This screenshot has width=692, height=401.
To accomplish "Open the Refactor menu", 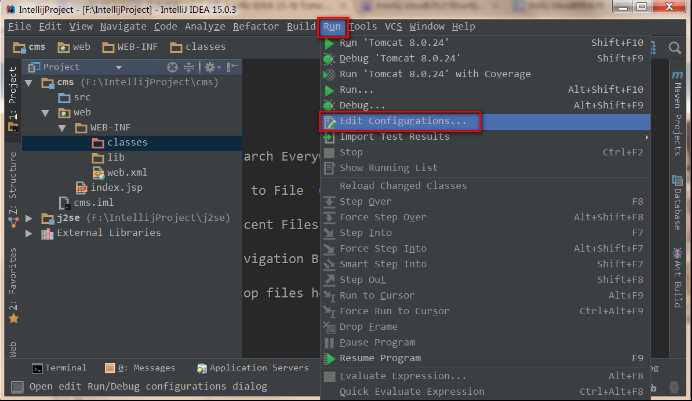I will [256, 26].
